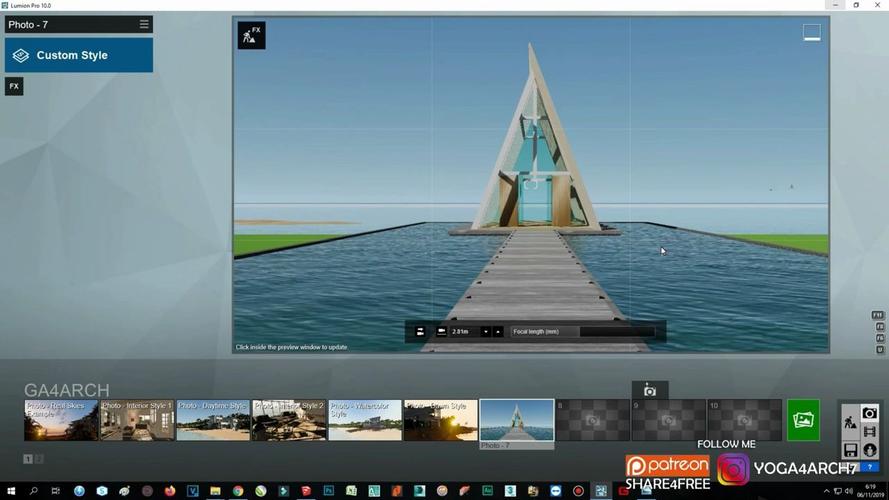Open Build with FX icon in preview
This screenshot has width=889, height=500.
(x=251, y=36)
